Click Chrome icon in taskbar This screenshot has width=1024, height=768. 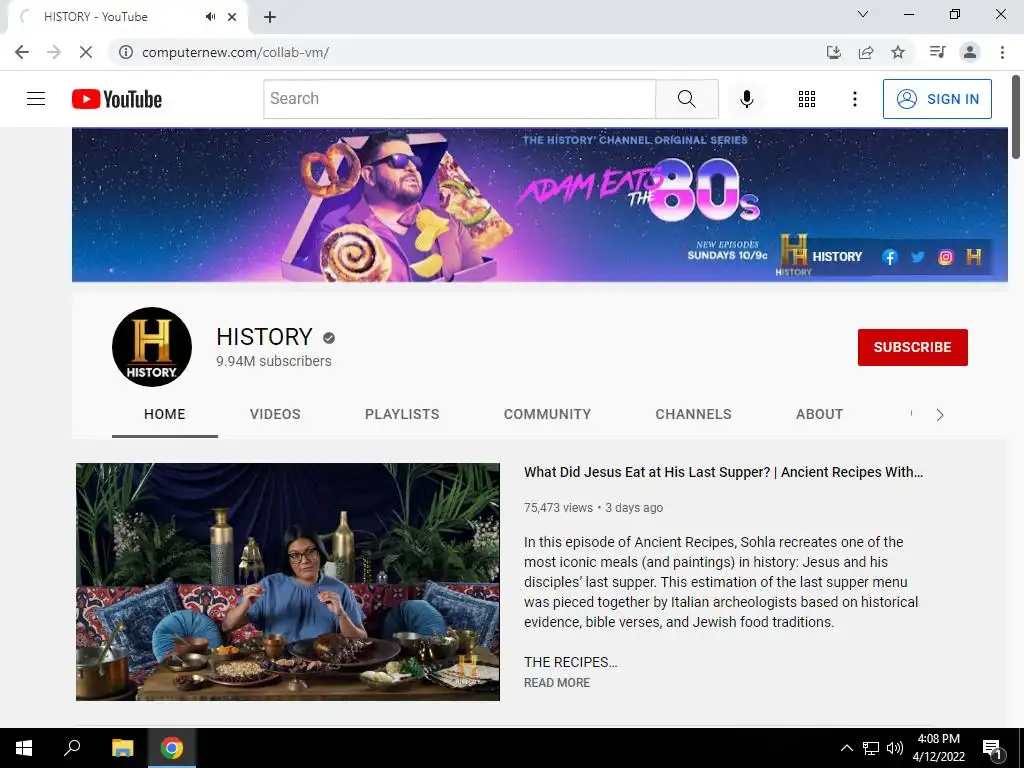click(x=172, y=748)
